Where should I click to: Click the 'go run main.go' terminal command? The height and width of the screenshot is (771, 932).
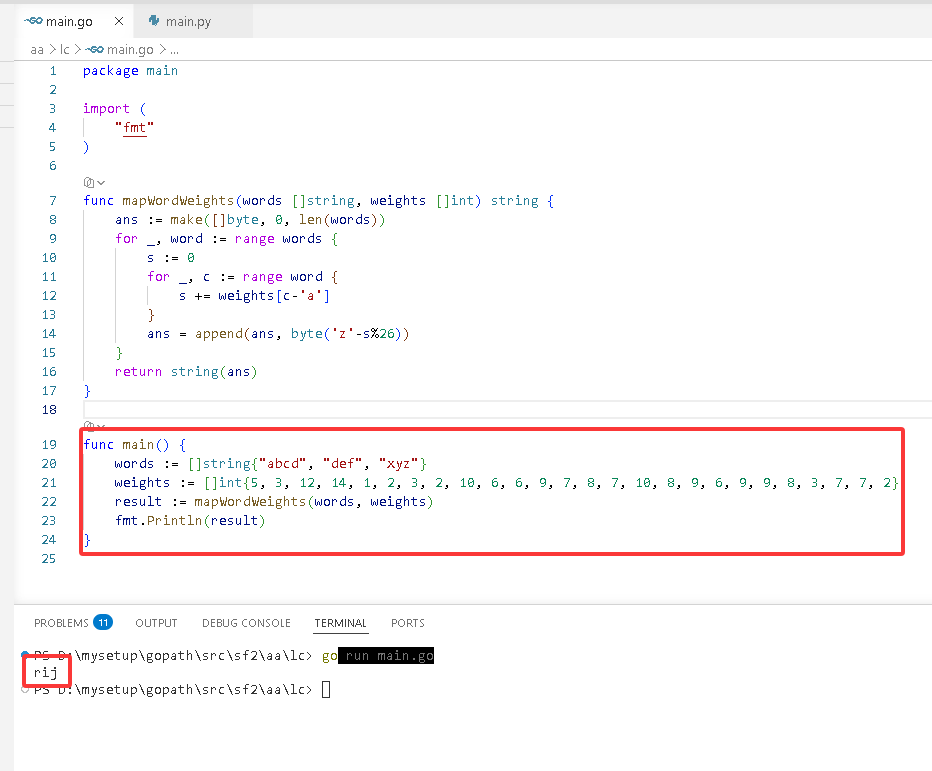point(378,656)
